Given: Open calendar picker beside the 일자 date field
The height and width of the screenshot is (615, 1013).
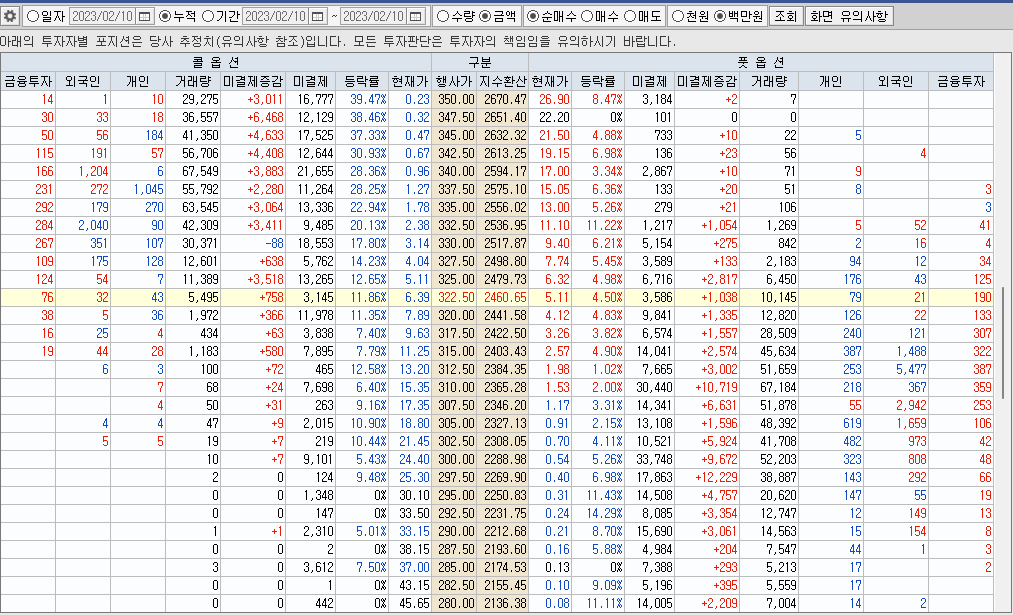Looking at the screenshot, I should point(145,16).
